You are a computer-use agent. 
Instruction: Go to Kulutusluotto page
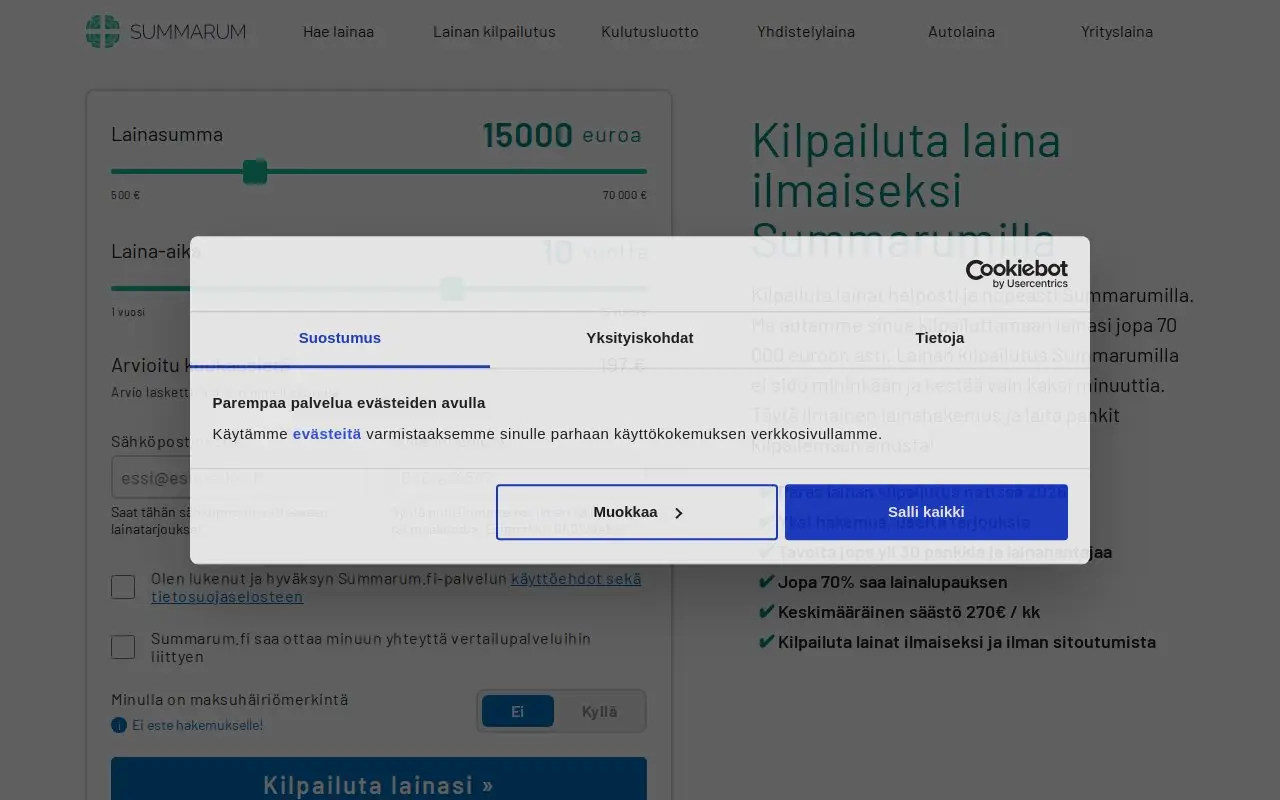point(650,31)
